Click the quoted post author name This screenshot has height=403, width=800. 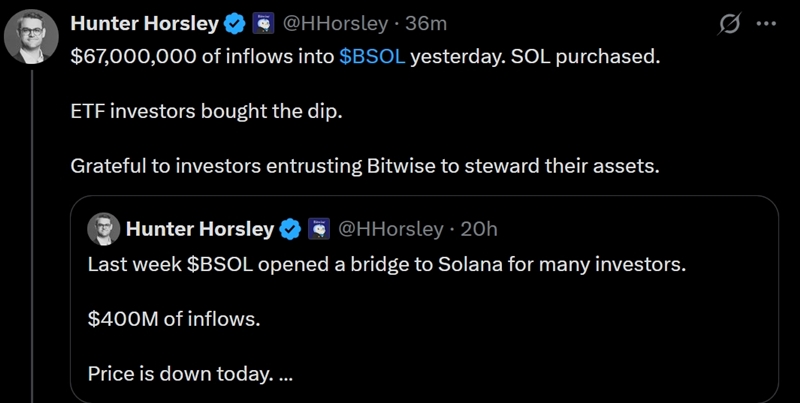tap(200, 229)
